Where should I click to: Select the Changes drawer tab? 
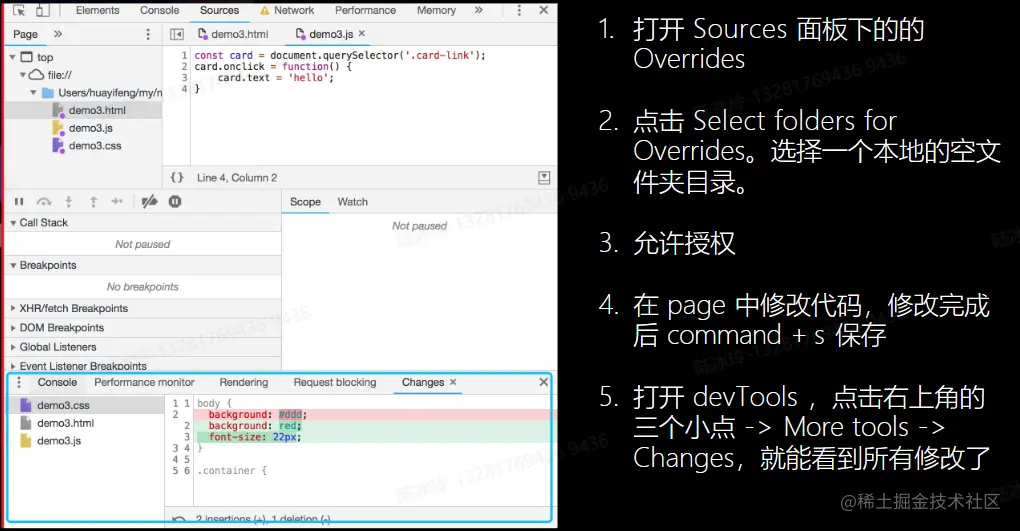click(x=423, y=383)
